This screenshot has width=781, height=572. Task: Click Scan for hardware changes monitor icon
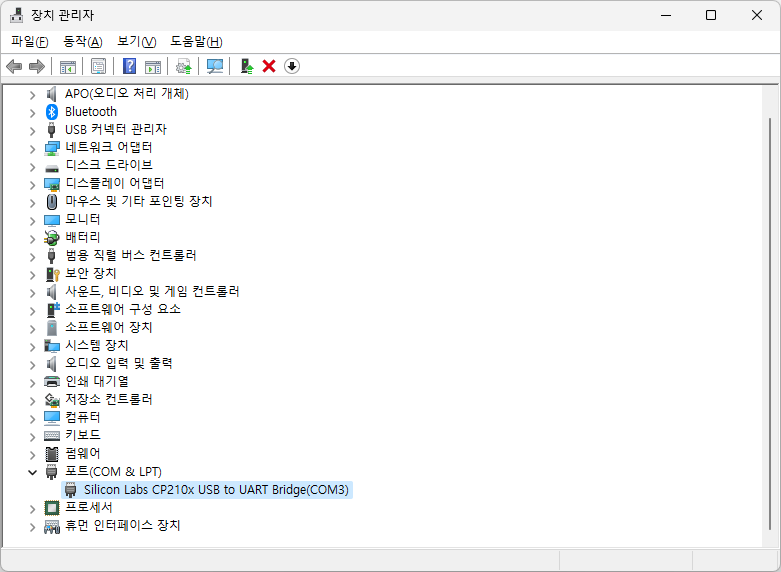click(215, 66)
